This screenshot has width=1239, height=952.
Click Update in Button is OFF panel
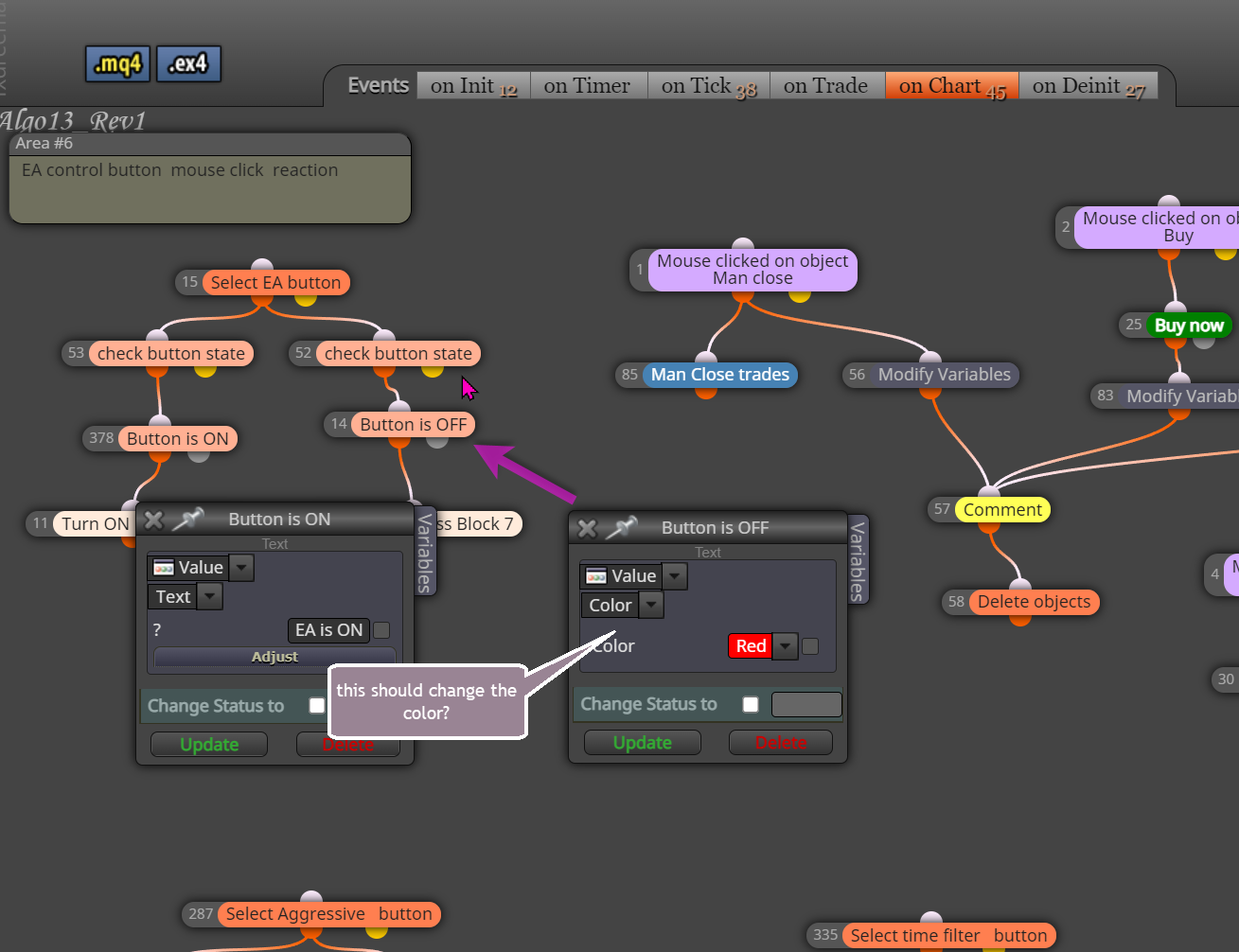[643, 743]
